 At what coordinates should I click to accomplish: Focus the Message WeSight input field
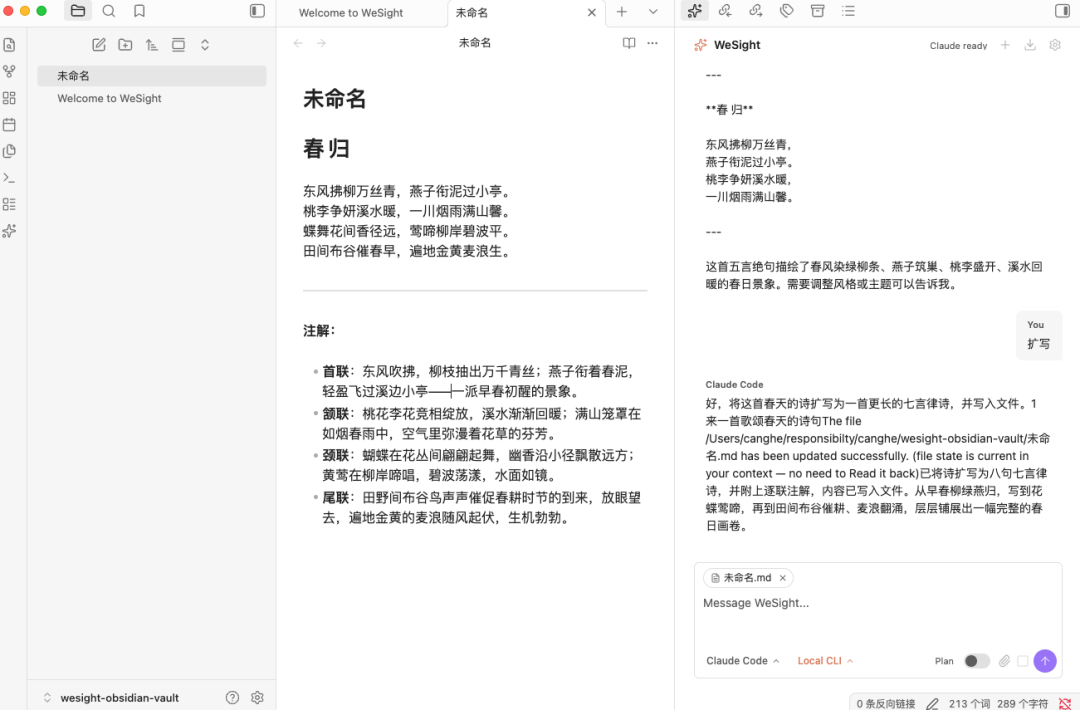tap(878, 603)
